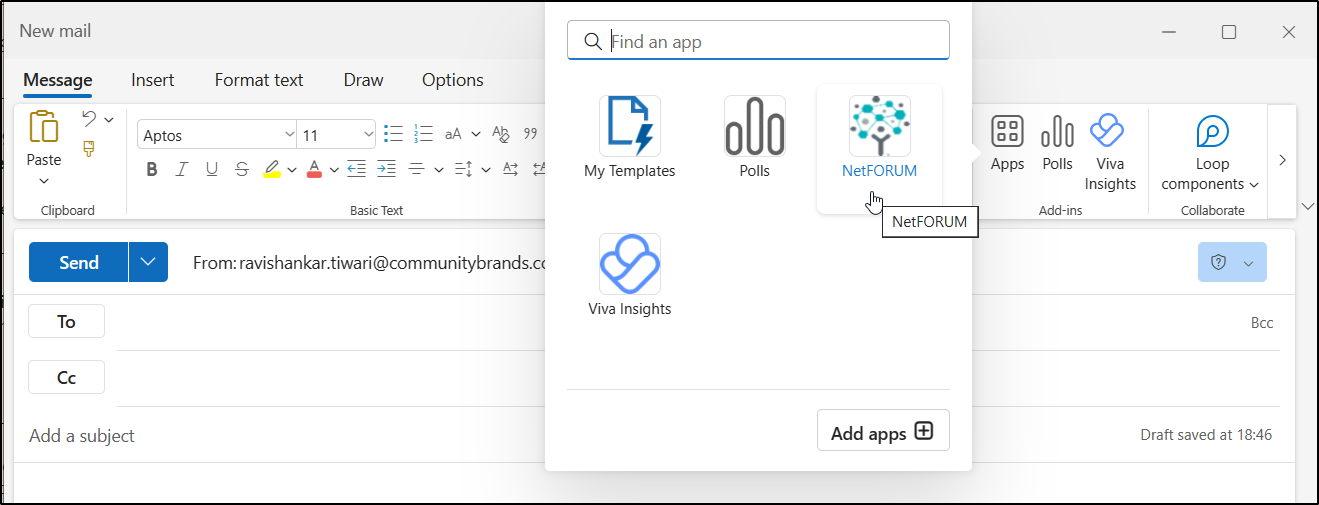Open the font size 11 dropdown
Viewport: 1319px width, 505px height.
367,134
